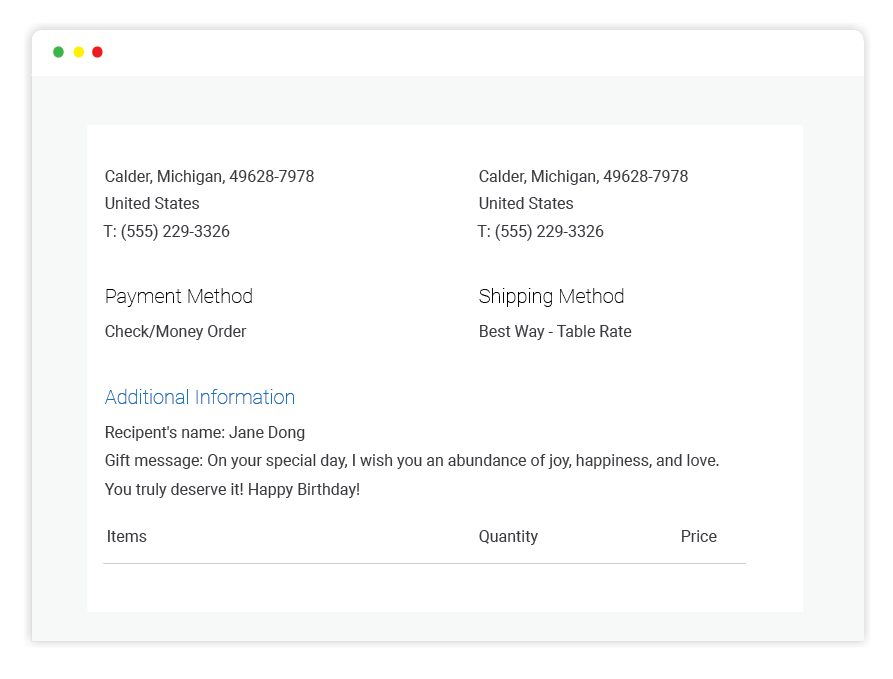Click the right column Calder, Michigan address line
Viewport: 893px width, 679px height.
pos(583,176)
